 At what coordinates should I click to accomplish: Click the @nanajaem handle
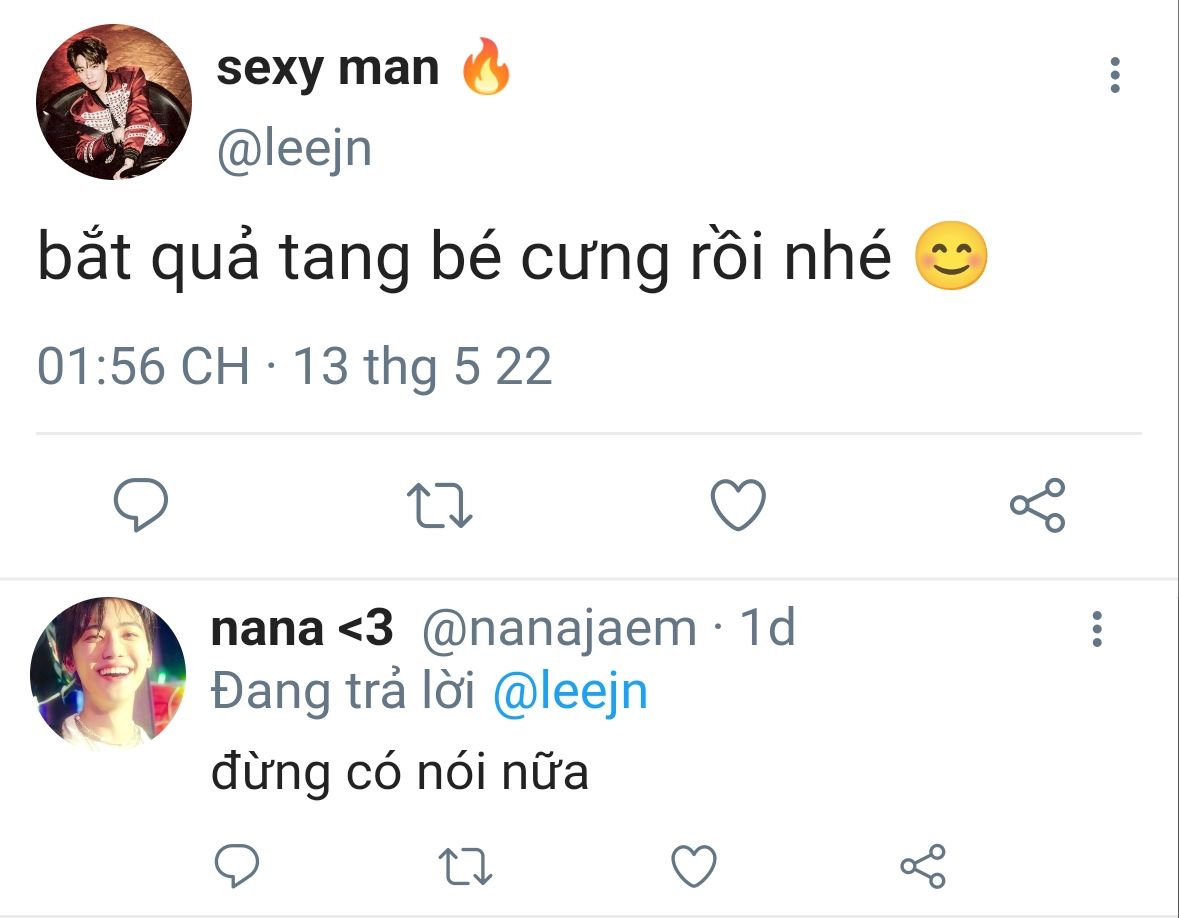(x=559, y=629)
